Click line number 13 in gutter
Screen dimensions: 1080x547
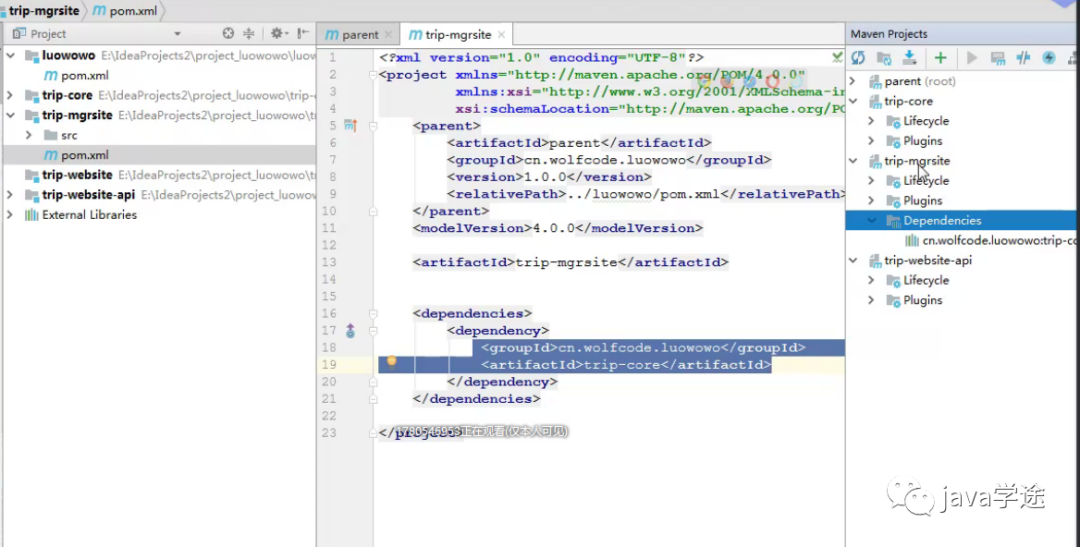pyautogui.click(x=329, y=262)
